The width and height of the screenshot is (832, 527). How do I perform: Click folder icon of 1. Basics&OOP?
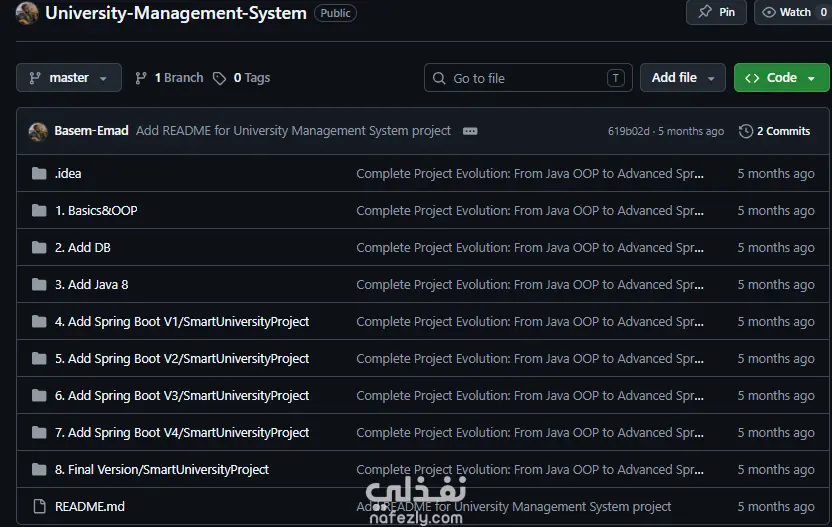tap(39, 211)
